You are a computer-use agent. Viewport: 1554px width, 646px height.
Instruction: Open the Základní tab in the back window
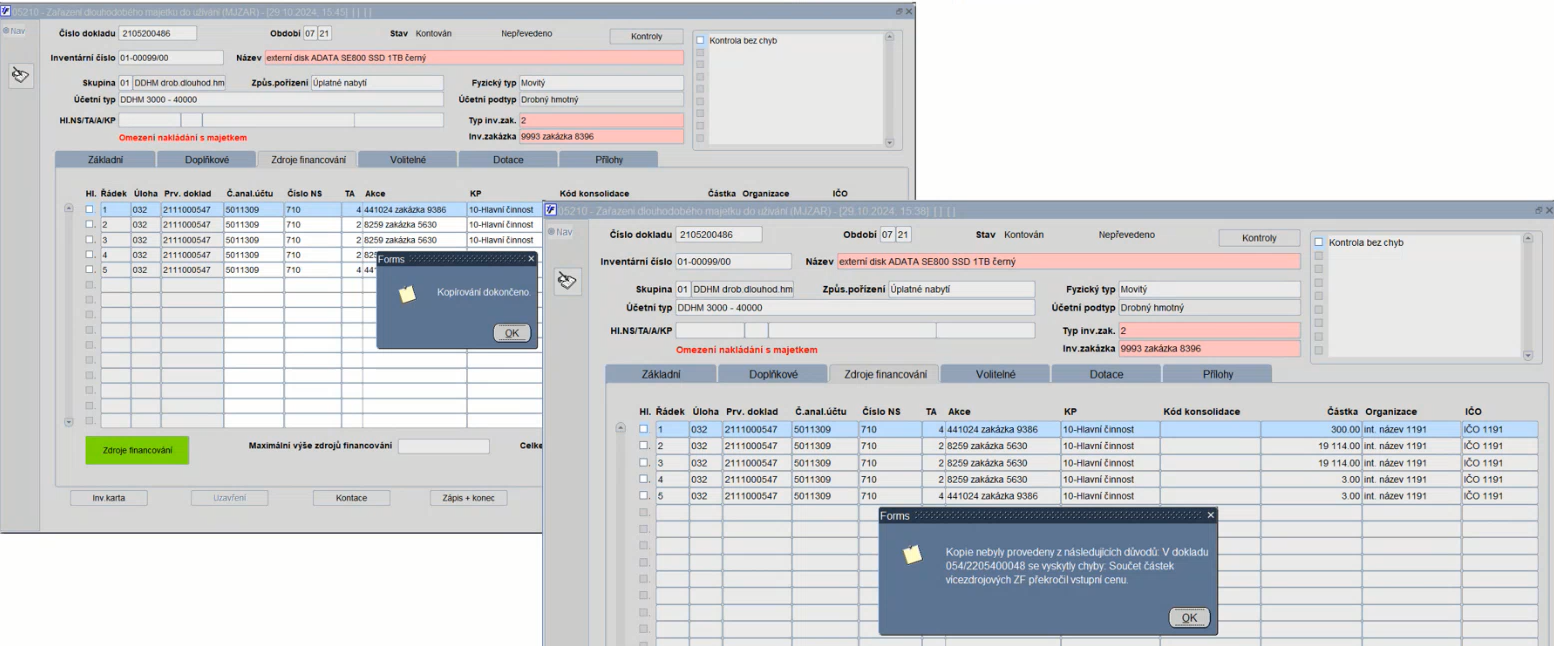point(104,159)
